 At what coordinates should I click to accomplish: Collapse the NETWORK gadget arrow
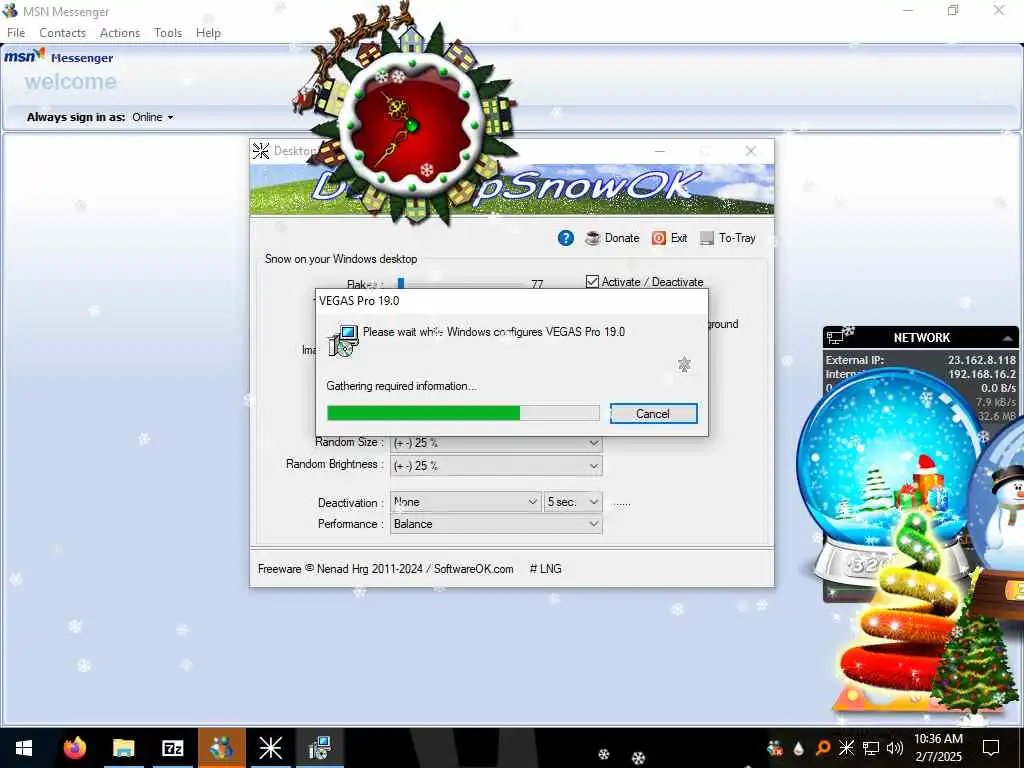coord(1007,338)
